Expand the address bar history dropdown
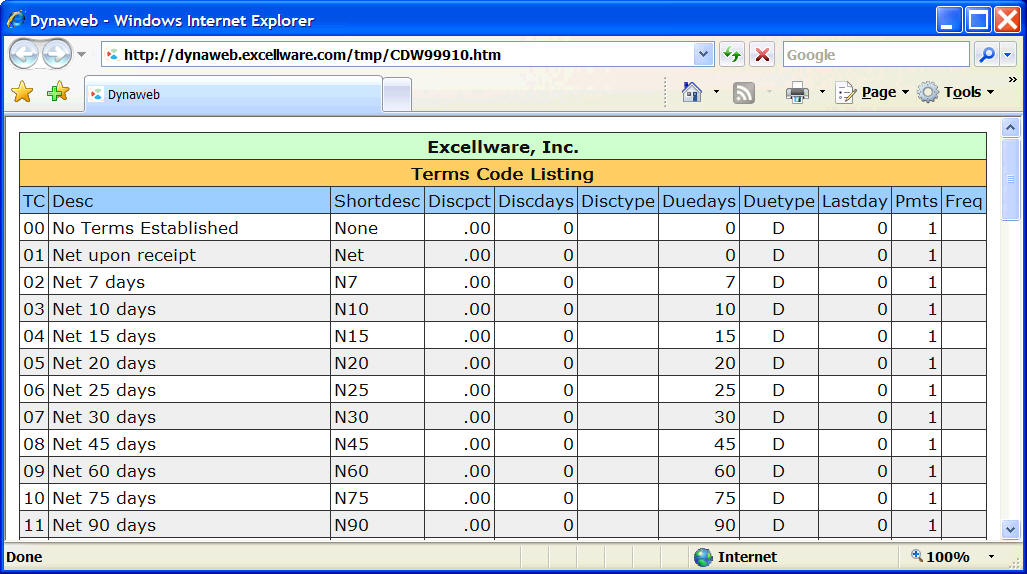Viewport: 1027px width, 574px height. coord(703,55)
